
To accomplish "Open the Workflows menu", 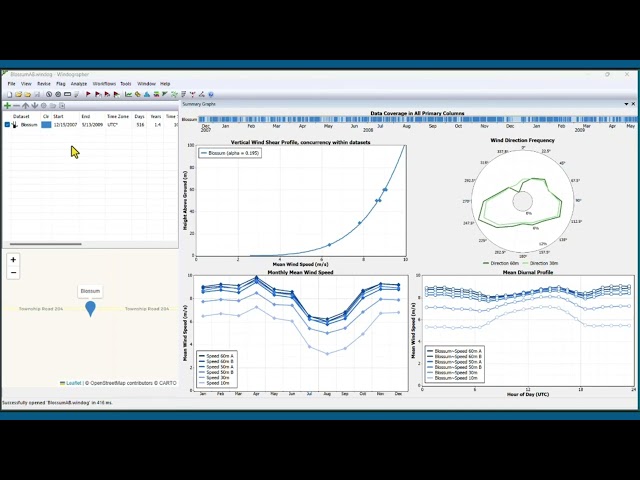I will (x=104, y=84).
